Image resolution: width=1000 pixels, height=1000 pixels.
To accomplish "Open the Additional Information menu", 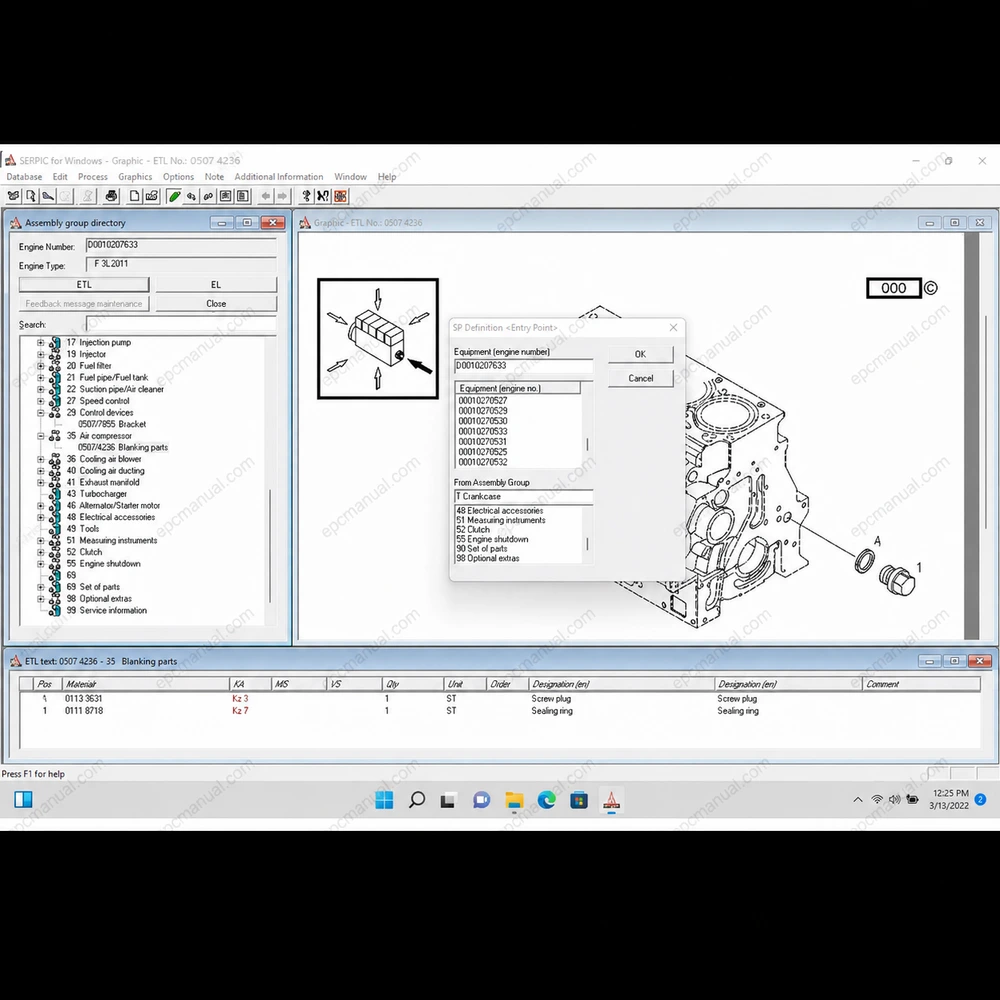I will [x=279, y=177].
